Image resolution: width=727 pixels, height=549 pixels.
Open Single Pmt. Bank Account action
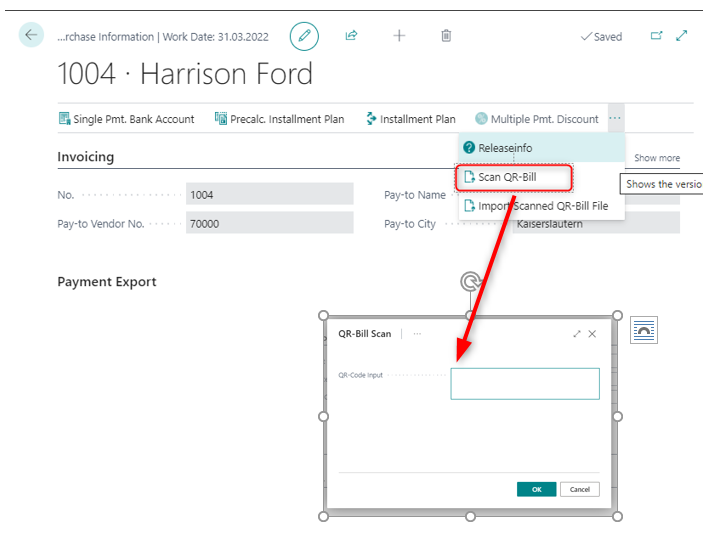(x=126, y=119)
